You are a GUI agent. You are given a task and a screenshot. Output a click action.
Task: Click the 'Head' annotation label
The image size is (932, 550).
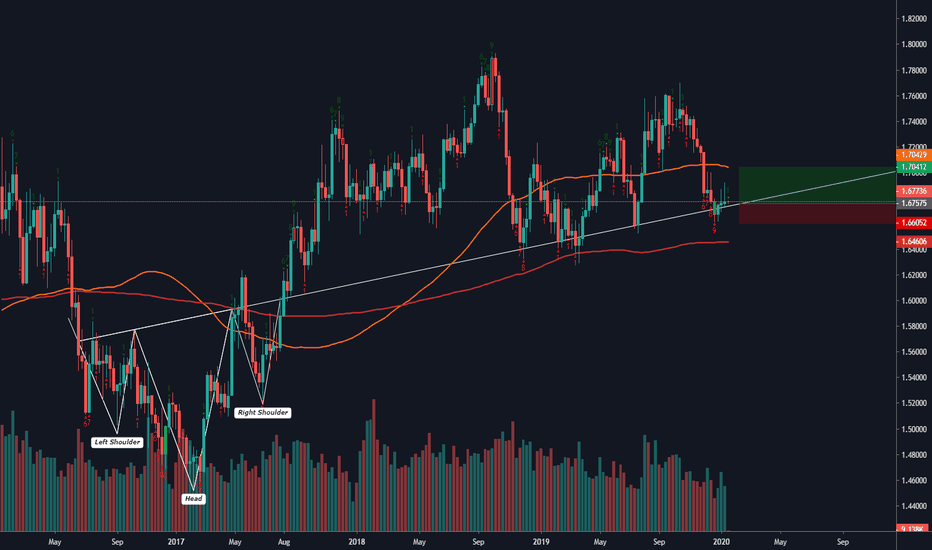point(193,497)
